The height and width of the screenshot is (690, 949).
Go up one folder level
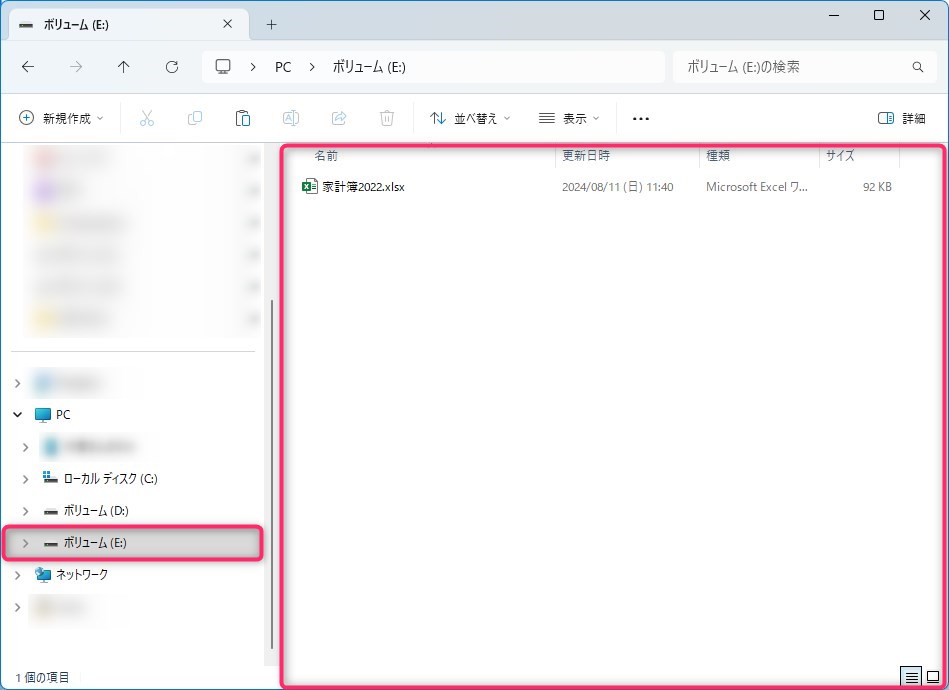tap(124, 67)
